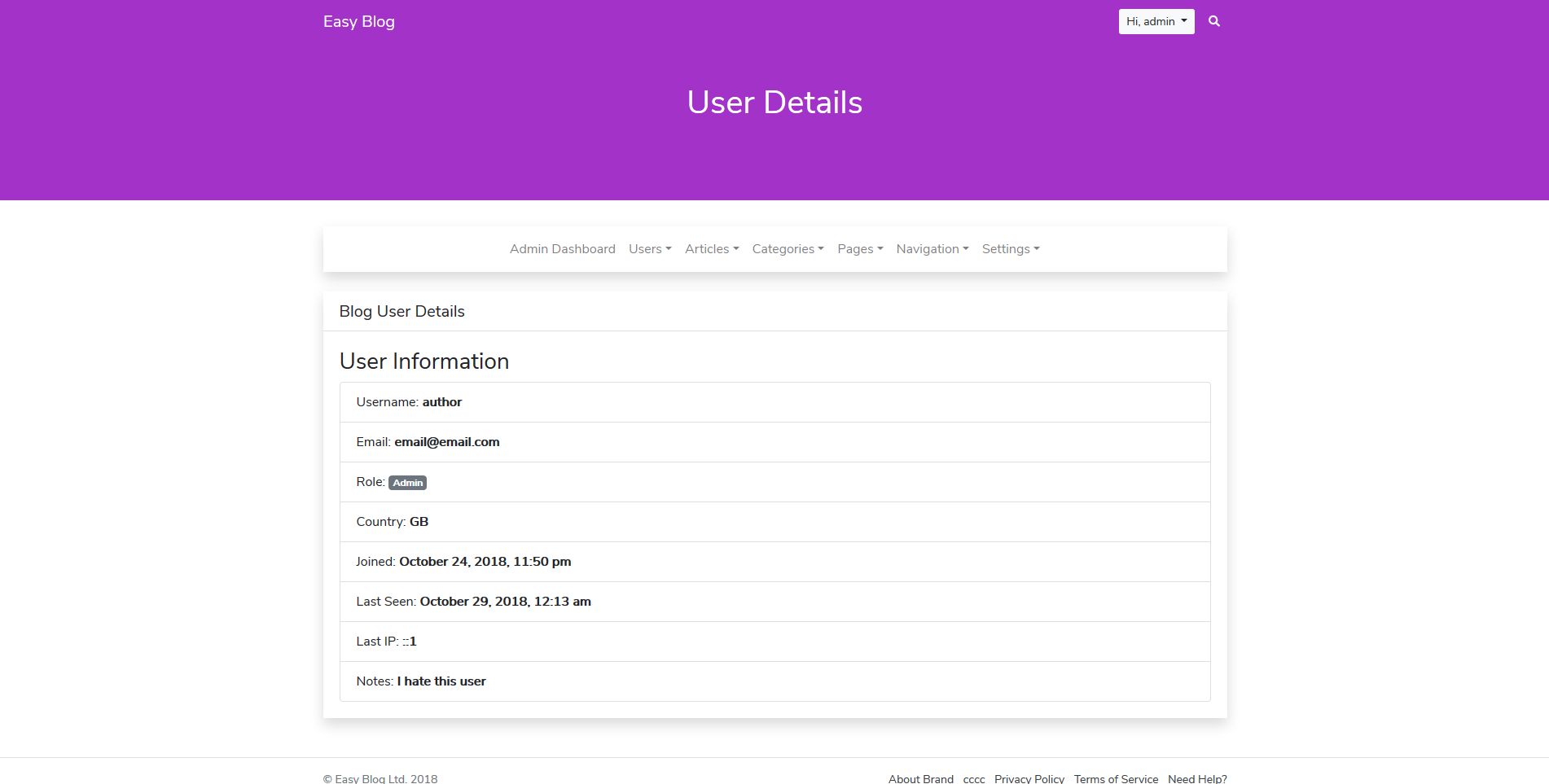Click the Need Help? link
1549x784 pixels.
[x=1196, y=778]
